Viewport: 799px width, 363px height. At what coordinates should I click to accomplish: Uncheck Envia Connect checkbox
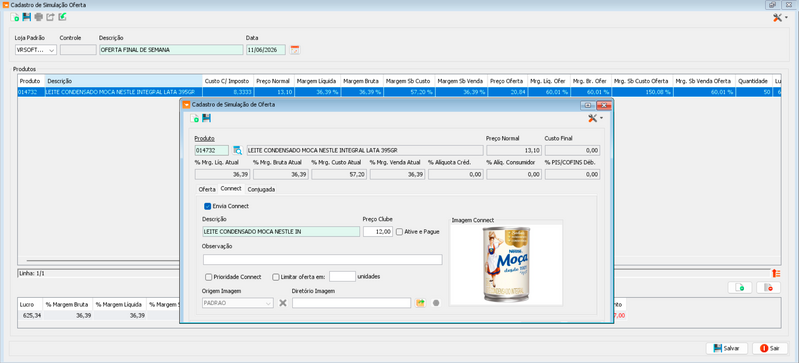(207, 206)
